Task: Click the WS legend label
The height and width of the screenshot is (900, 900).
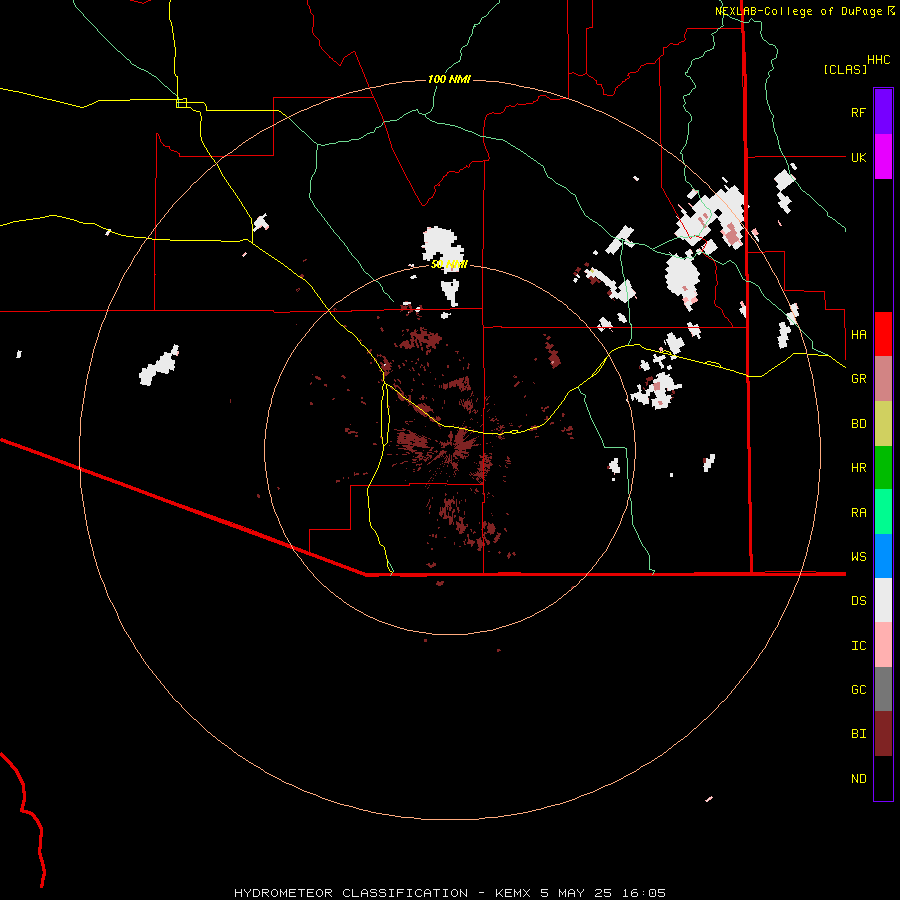Action: pos(858,557)
